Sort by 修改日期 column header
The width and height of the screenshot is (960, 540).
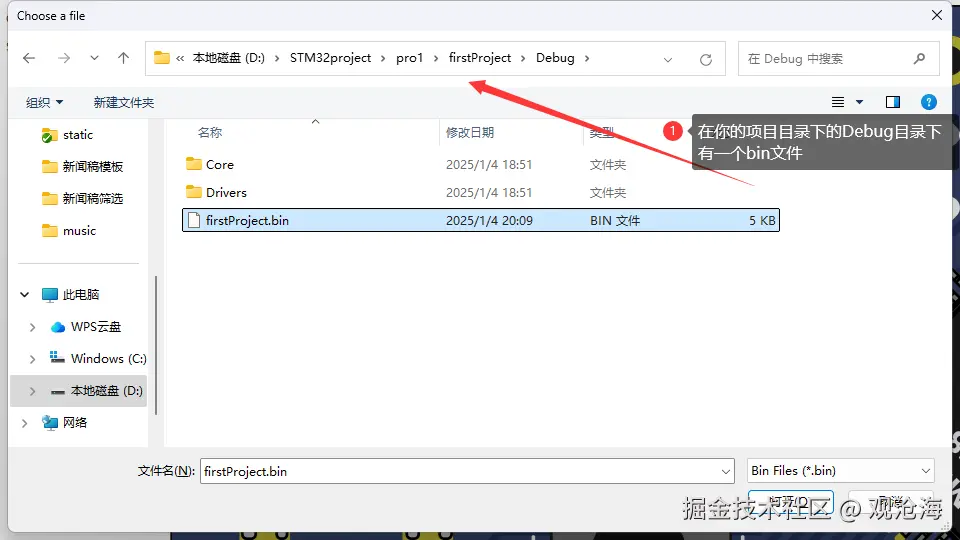point(470,132)
